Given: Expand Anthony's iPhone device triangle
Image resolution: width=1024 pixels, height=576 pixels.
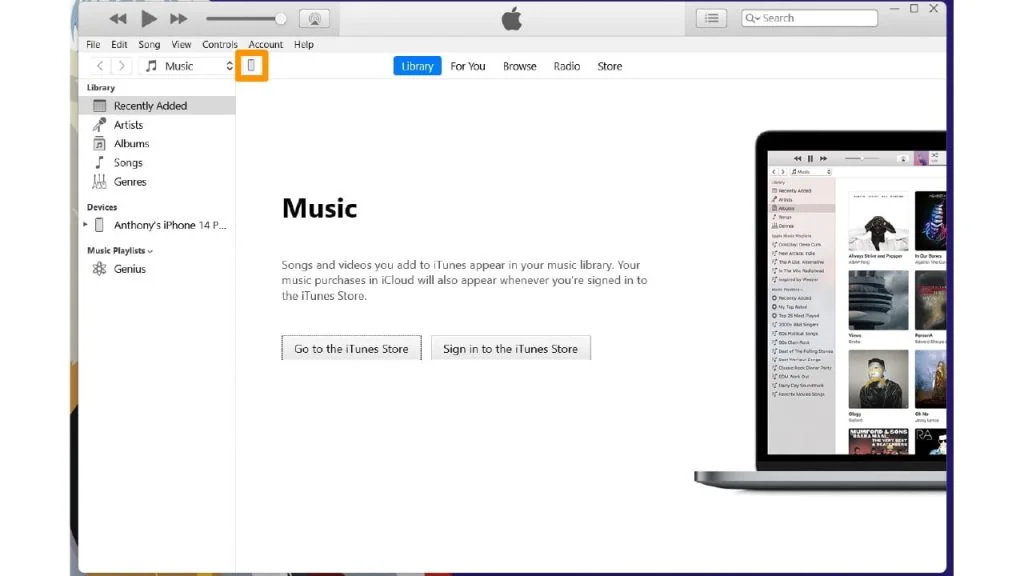Looking at the screenshot, I should click(85, 225).
